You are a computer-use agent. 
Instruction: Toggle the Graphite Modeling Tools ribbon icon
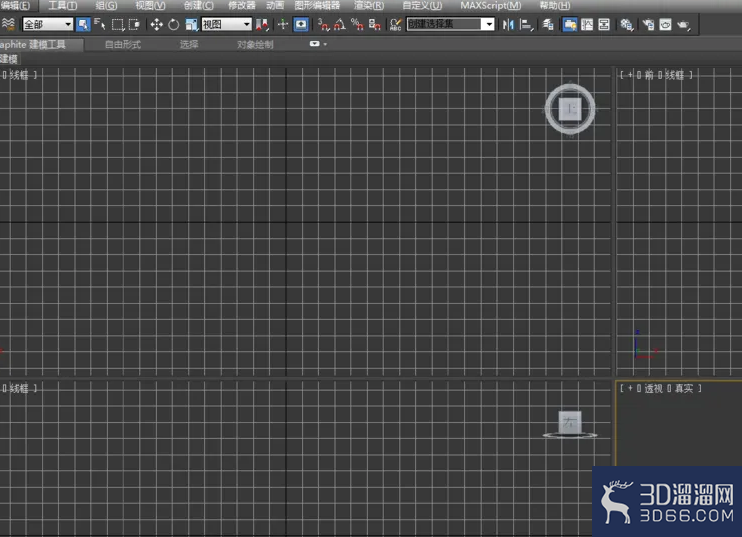(570, 24)
